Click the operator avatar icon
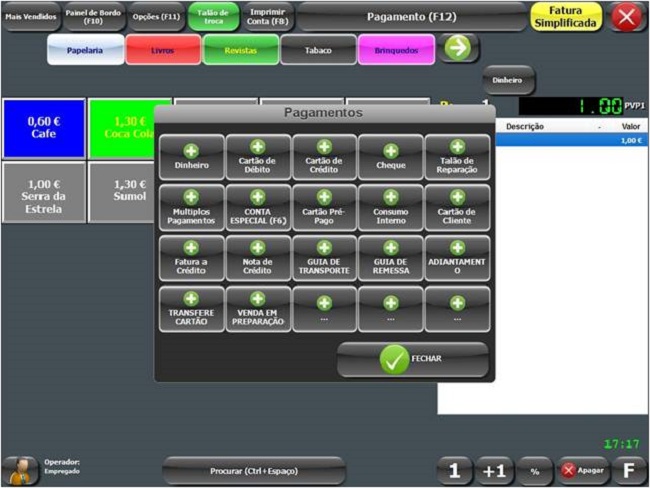This screenshot has height=488, width=650. click(x=18, y=469)
